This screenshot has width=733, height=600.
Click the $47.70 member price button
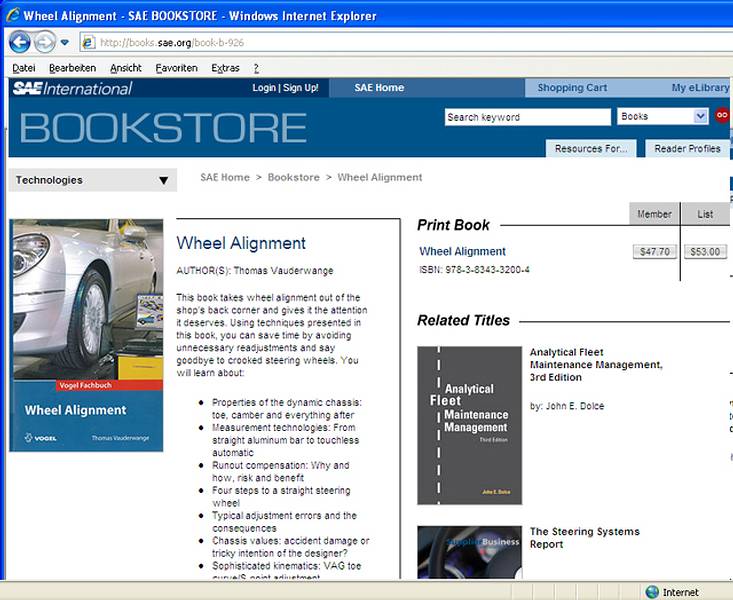654,252
